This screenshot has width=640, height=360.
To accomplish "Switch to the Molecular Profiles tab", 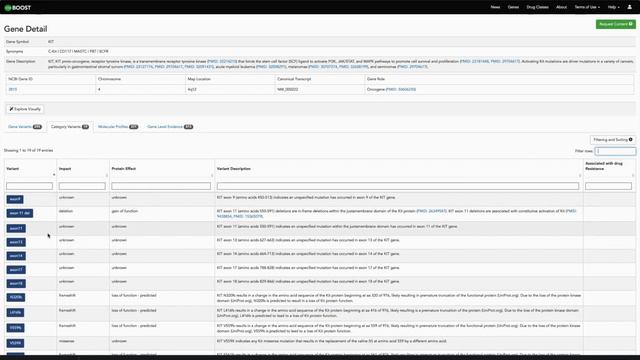I will (x=118, y=127).
